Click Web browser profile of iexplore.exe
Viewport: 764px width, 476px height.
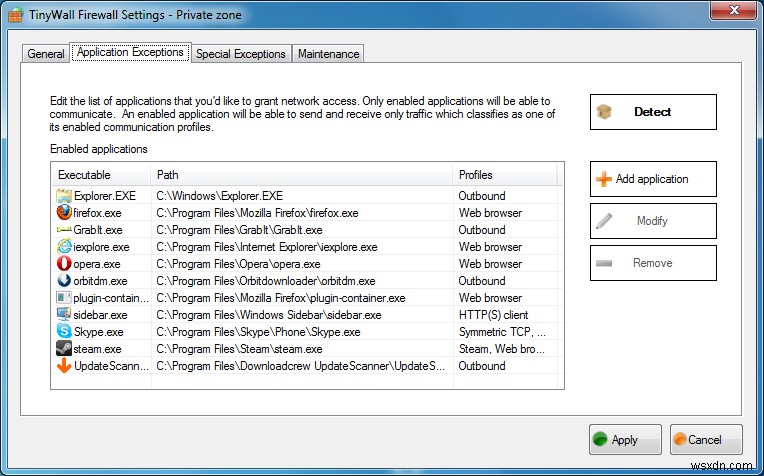(490, 247)
